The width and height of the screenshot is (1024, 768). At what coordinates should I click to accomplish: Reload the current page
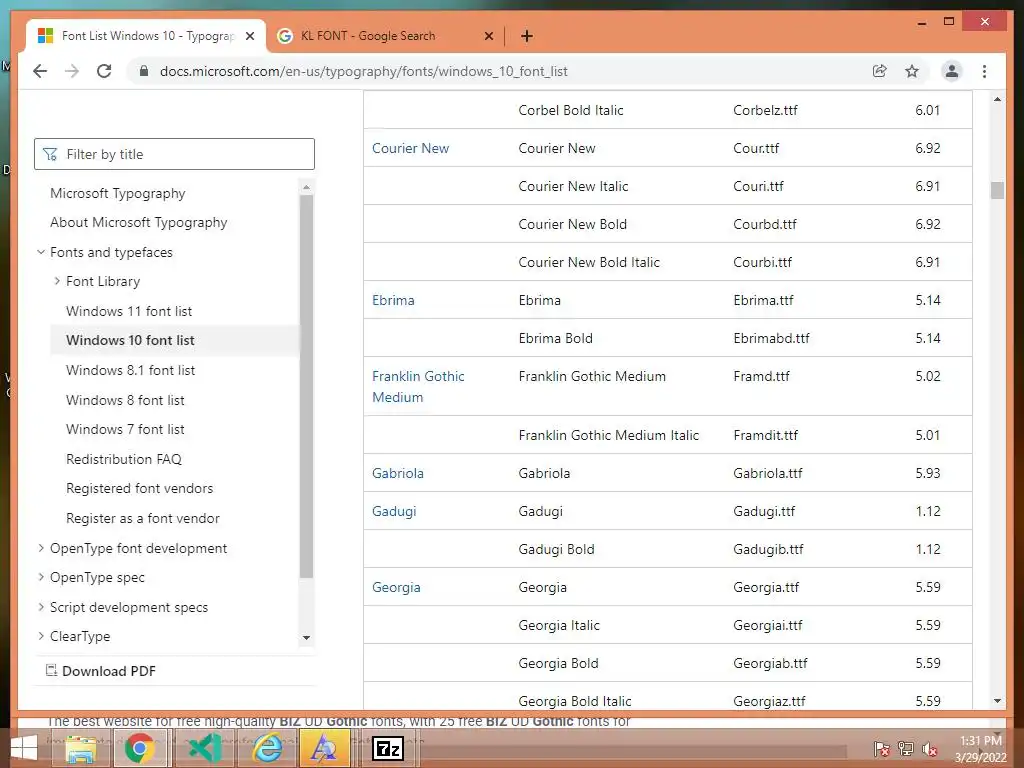(104, 71)
